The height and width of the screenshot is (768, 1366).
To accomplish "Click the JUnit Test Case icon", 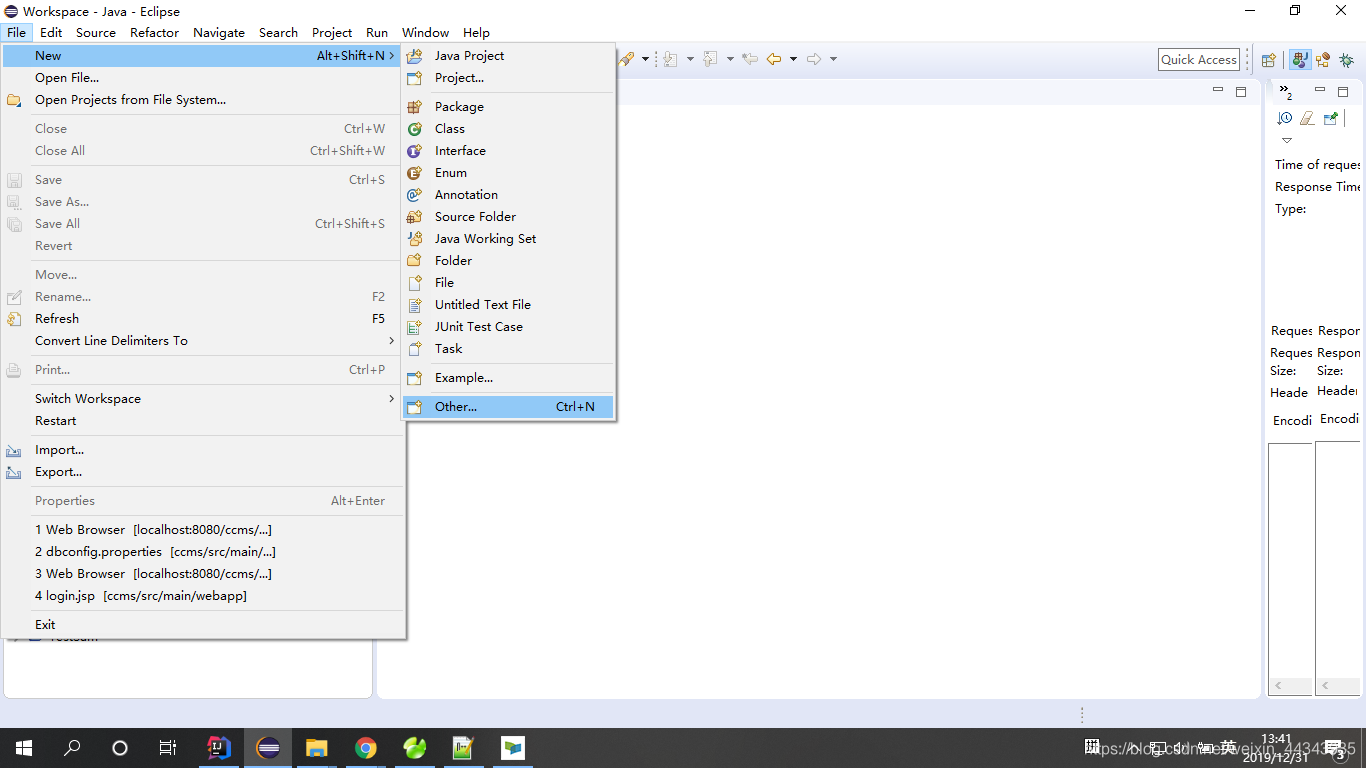I will point(414,327).
